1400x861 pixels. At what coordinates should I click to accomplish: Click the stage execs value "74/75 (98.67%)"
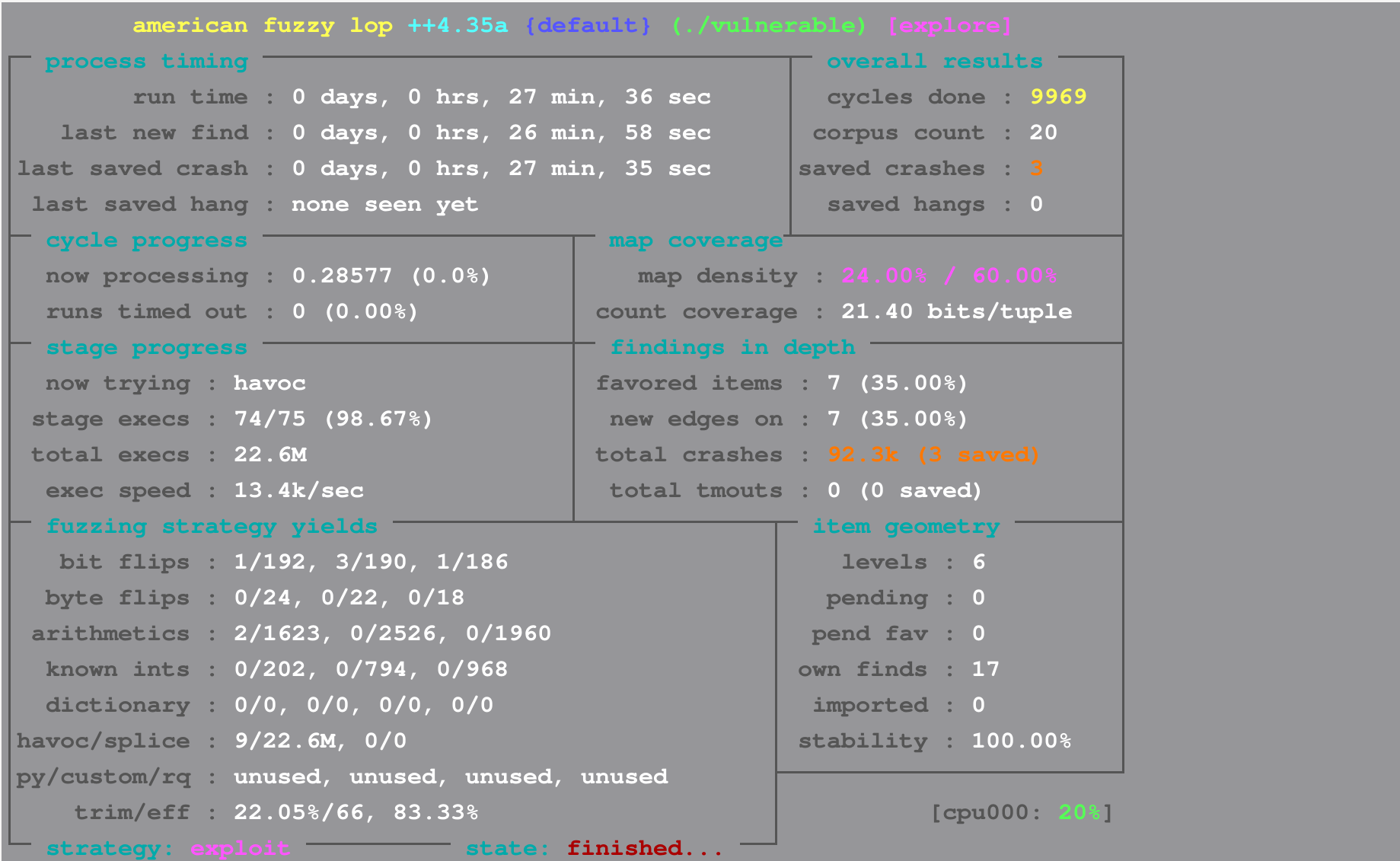click(333, 419)
